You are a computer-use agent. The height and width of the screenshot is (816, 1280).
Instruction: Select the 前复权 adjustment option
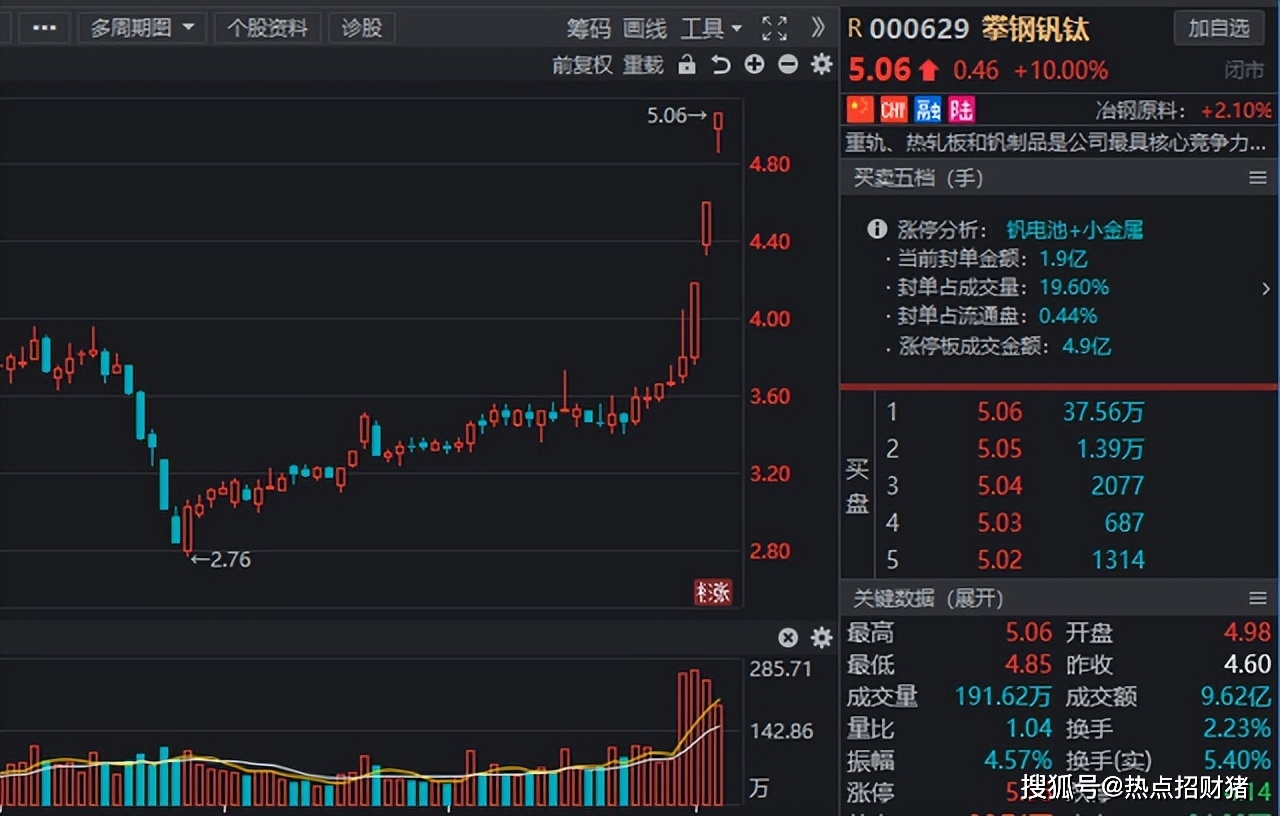point(582,65)
